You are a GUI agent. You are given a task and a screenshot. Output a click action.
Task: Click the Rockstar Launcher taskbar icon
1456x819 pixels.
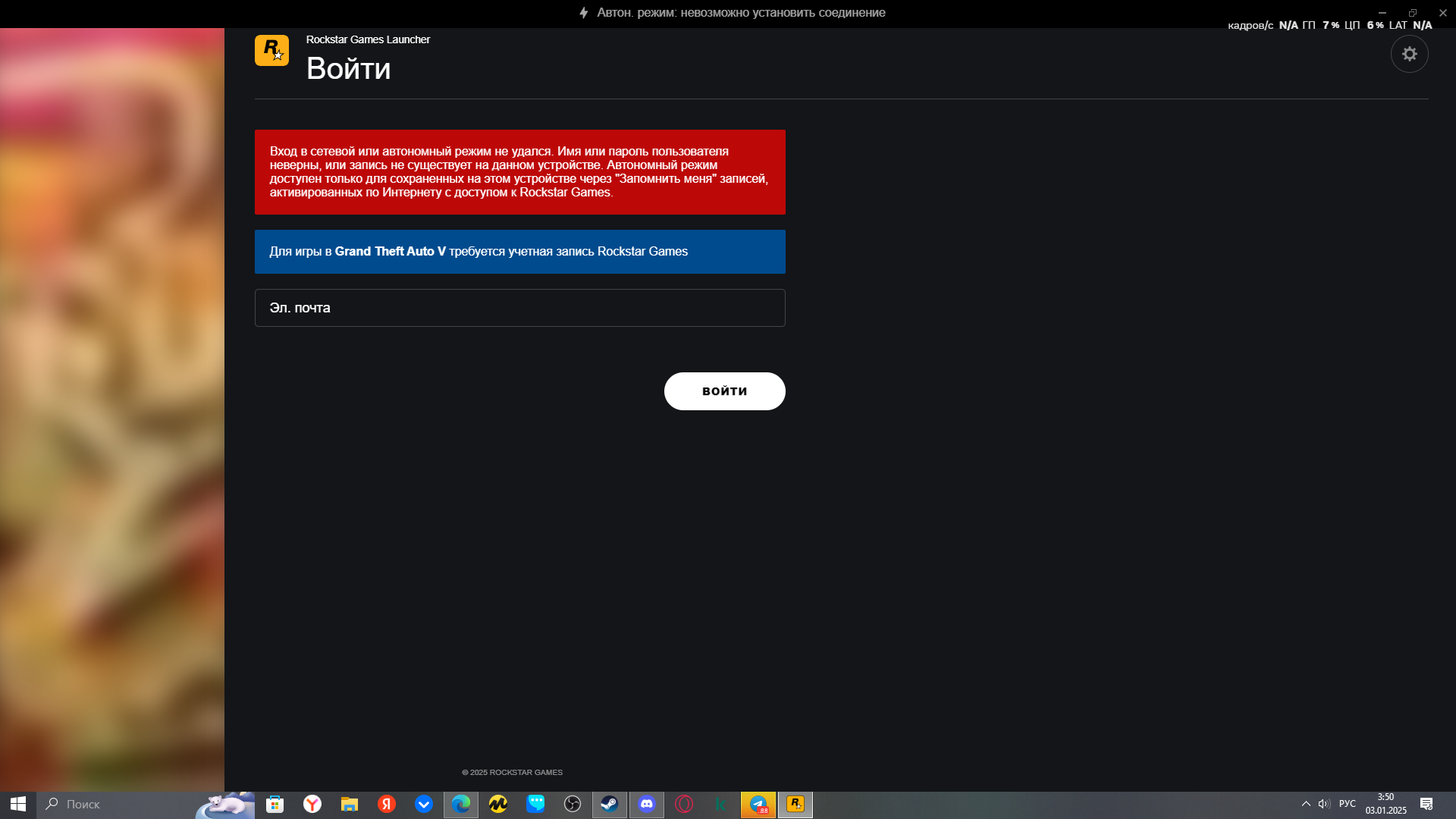[795, 804]
